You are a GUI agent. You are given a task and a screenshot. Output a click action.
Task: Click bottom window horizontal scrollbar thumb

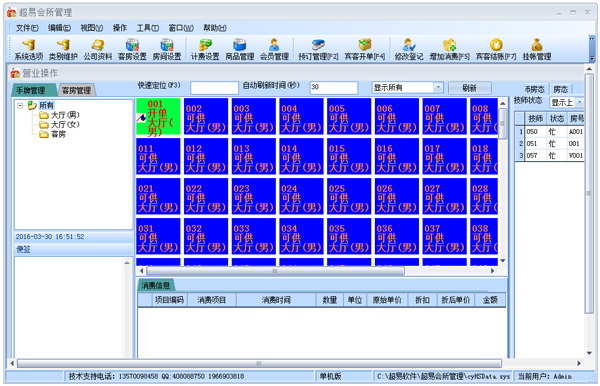tap(259, 363)
